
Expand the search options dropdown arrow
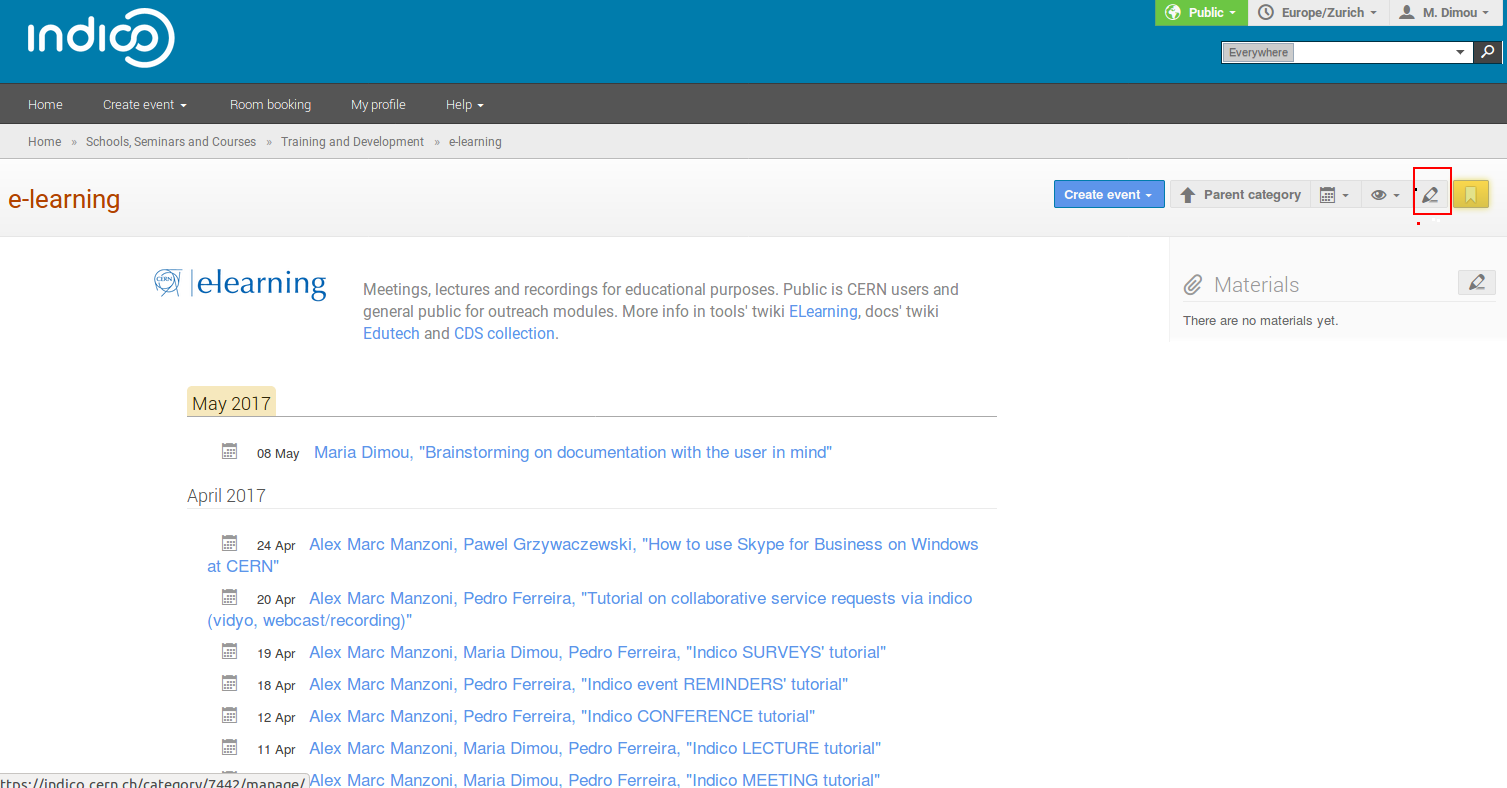tap(1461, 52)
